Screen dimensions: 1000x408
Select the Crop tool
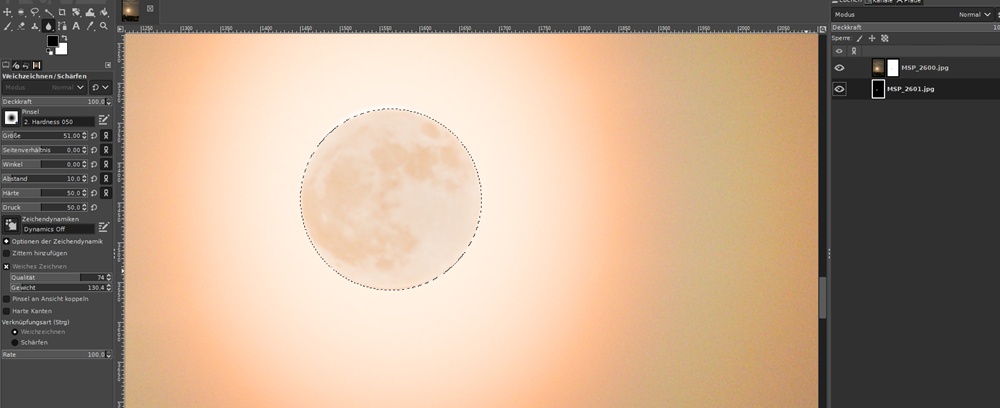(62, 12)
